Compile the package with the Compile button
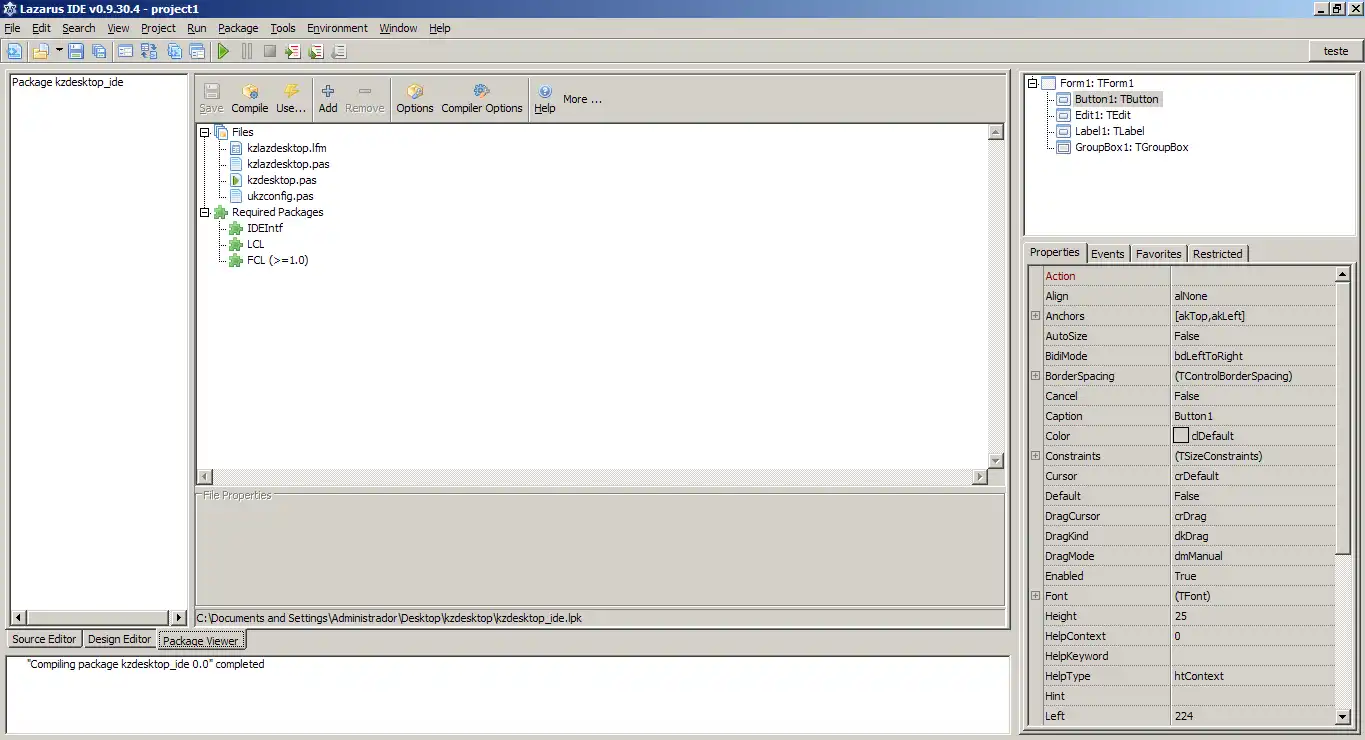This screenshot has width=1365, height=740. pos(250,98)
